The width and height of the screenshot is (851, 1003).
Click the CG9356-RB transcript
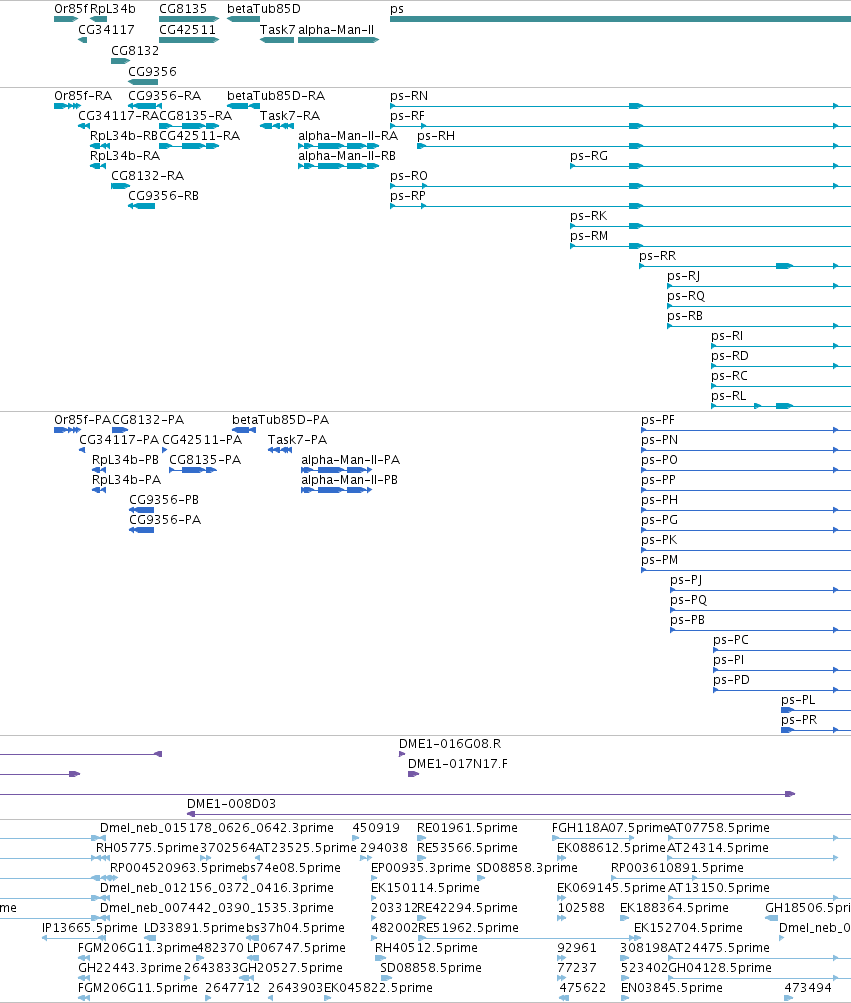point(141,206)
